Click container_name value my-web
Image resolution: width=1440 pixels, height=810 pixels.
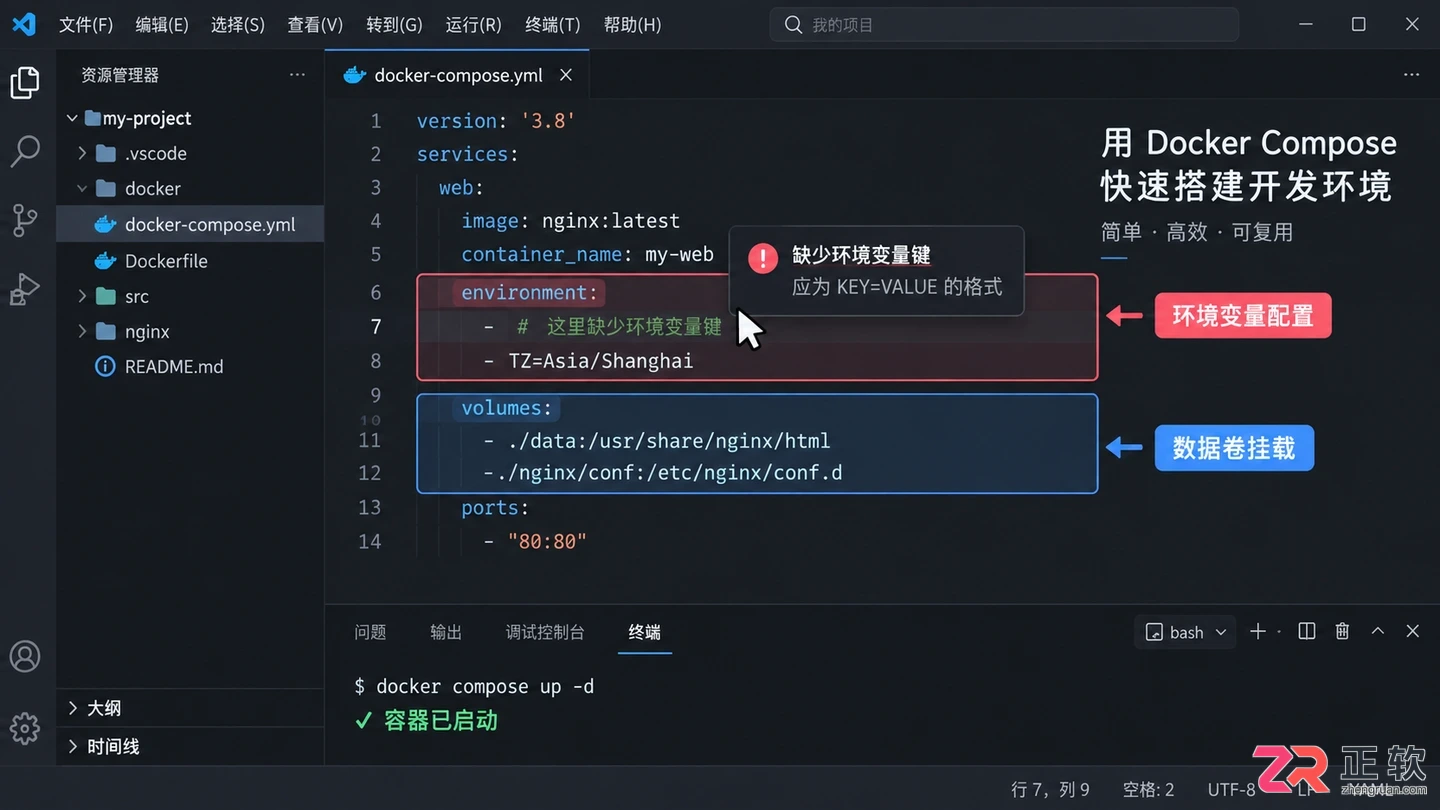click(x=679, y=254)
